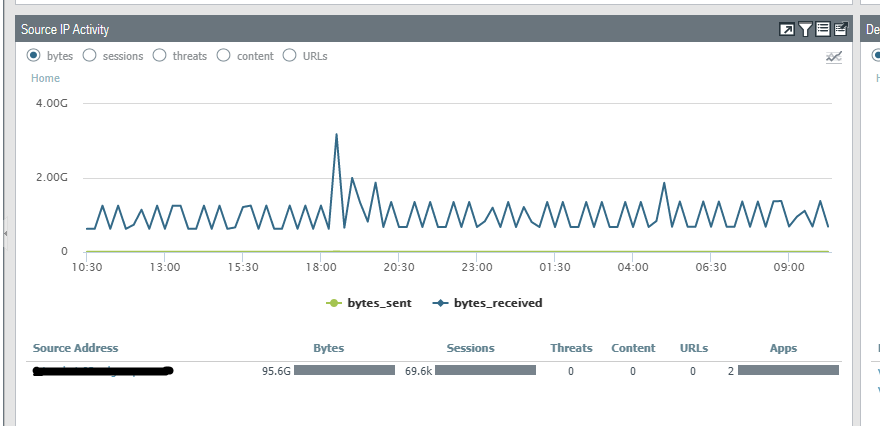Select the content radio button

click(224, 56)
